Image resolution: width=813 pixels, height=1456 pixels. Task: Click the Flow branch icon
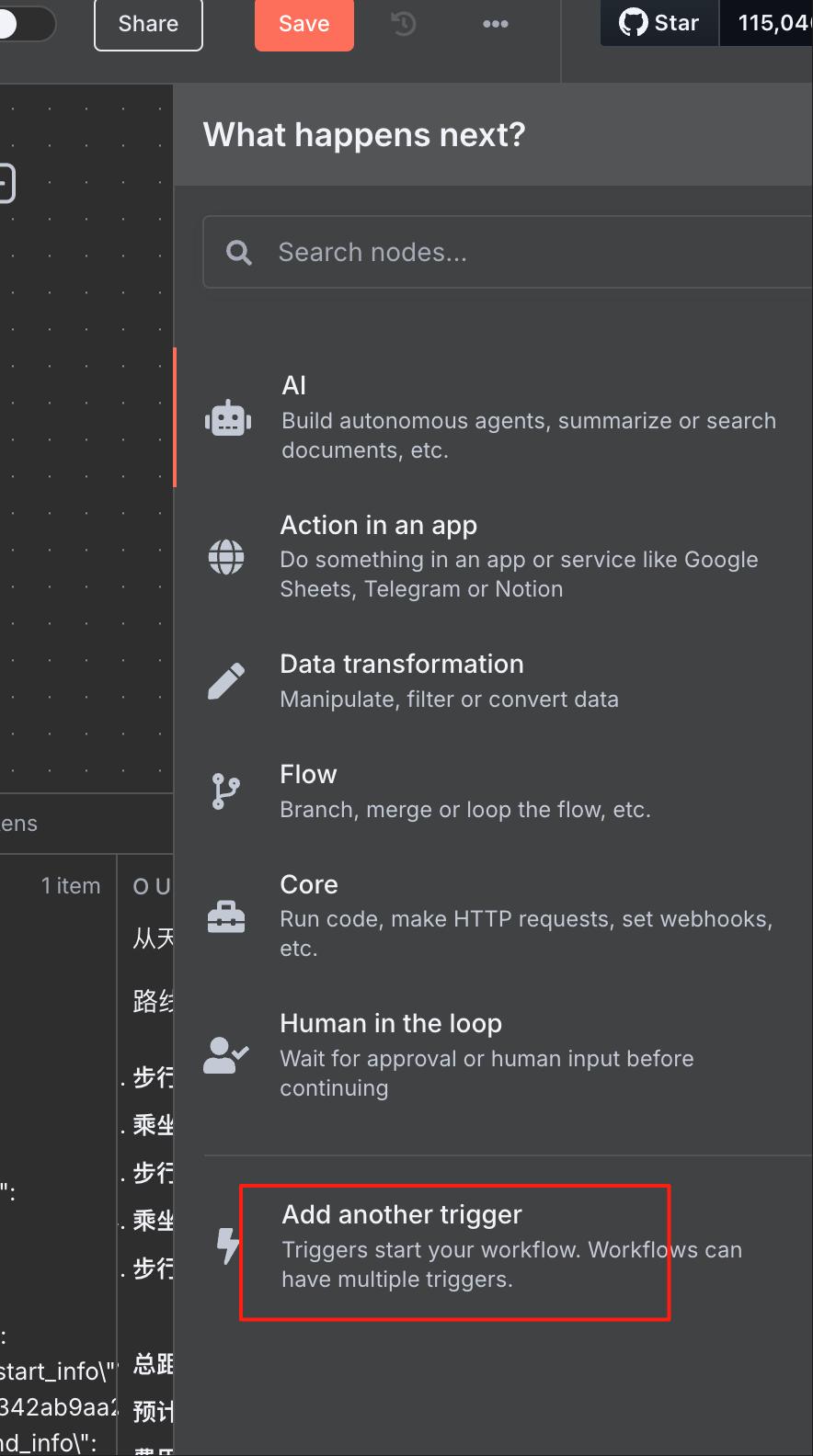(x=225, y=791)
